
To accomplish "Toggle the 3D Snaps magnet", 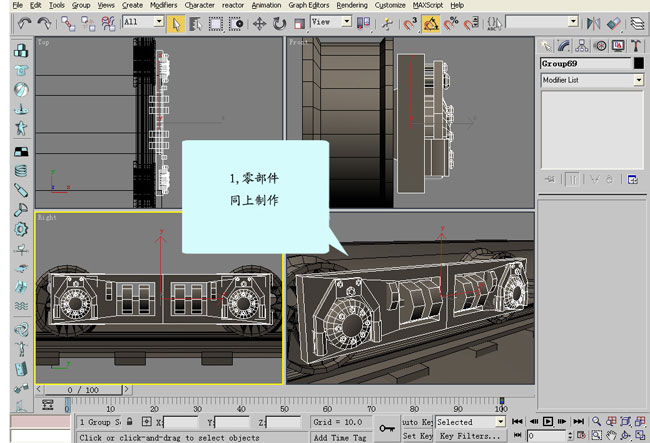I will point(410,24).
